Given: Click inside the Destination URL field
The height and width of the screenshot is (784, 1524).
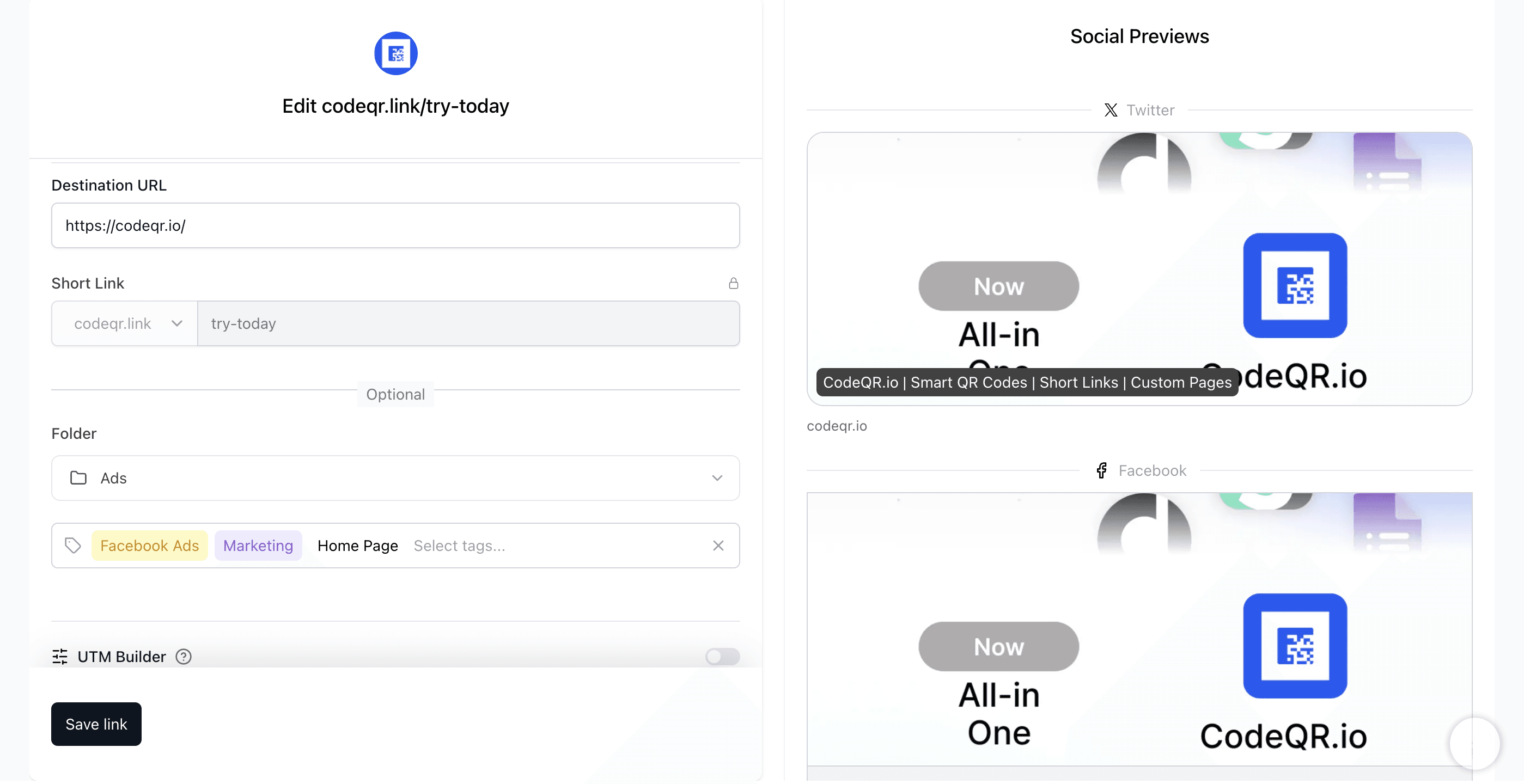Looking at the screenshot, I should coord(395,225).
